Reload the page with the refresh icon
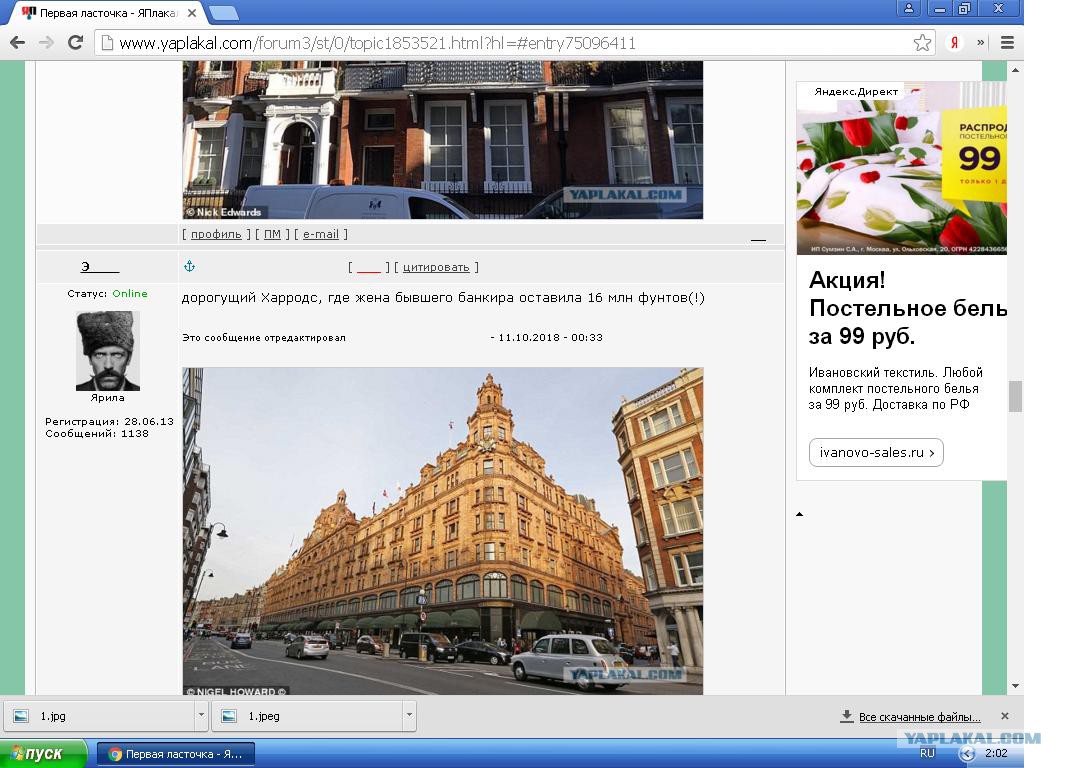1067x768 pixels. (76, 43)
